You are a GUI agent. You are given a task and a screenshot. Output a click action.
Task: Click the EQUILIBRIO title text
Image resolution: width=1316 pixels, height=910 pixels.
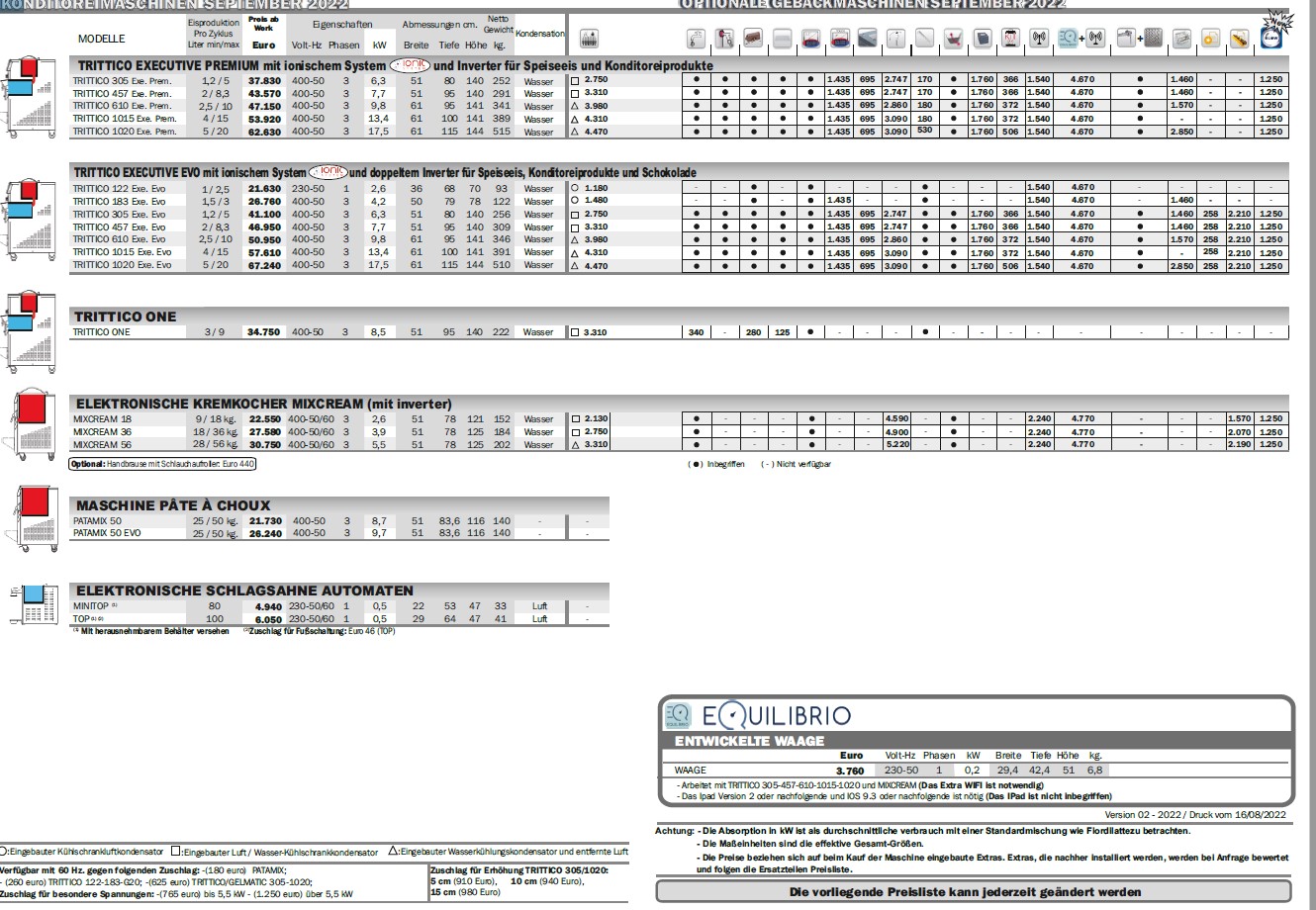coord(776,716)
